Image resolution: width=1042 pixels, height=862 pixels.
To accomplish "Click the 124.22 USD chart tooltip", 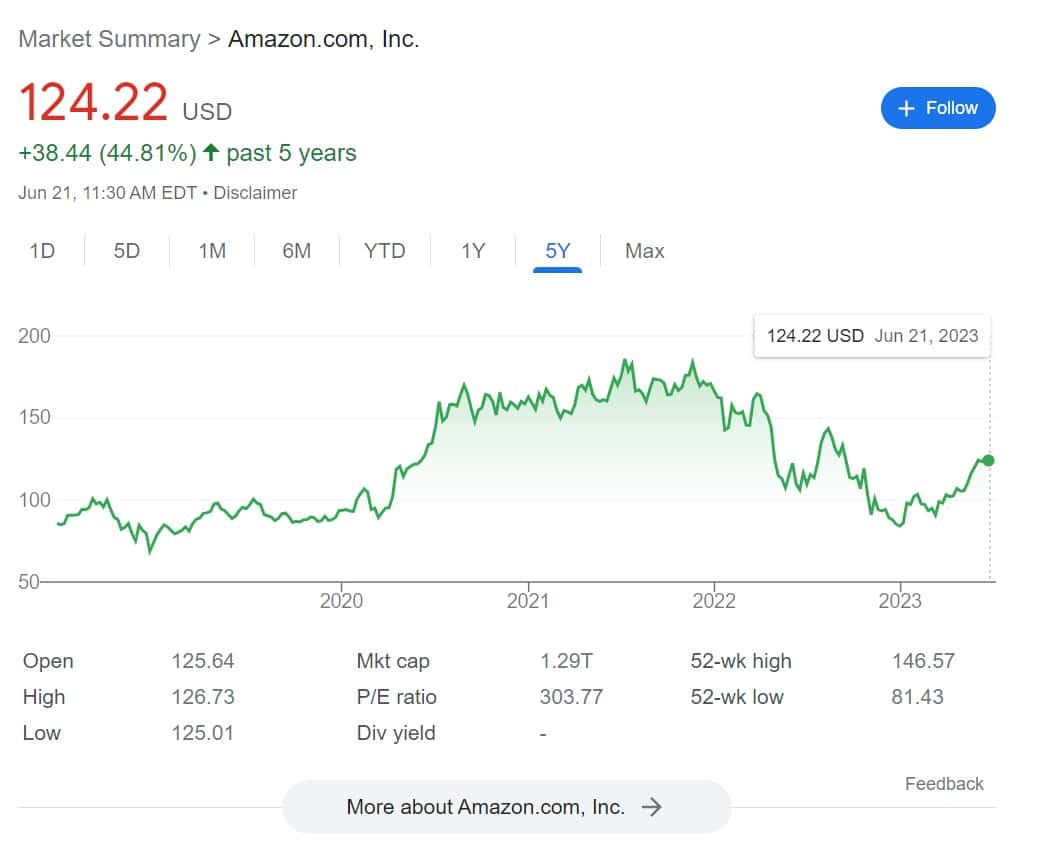I will [x=872, y=336].
